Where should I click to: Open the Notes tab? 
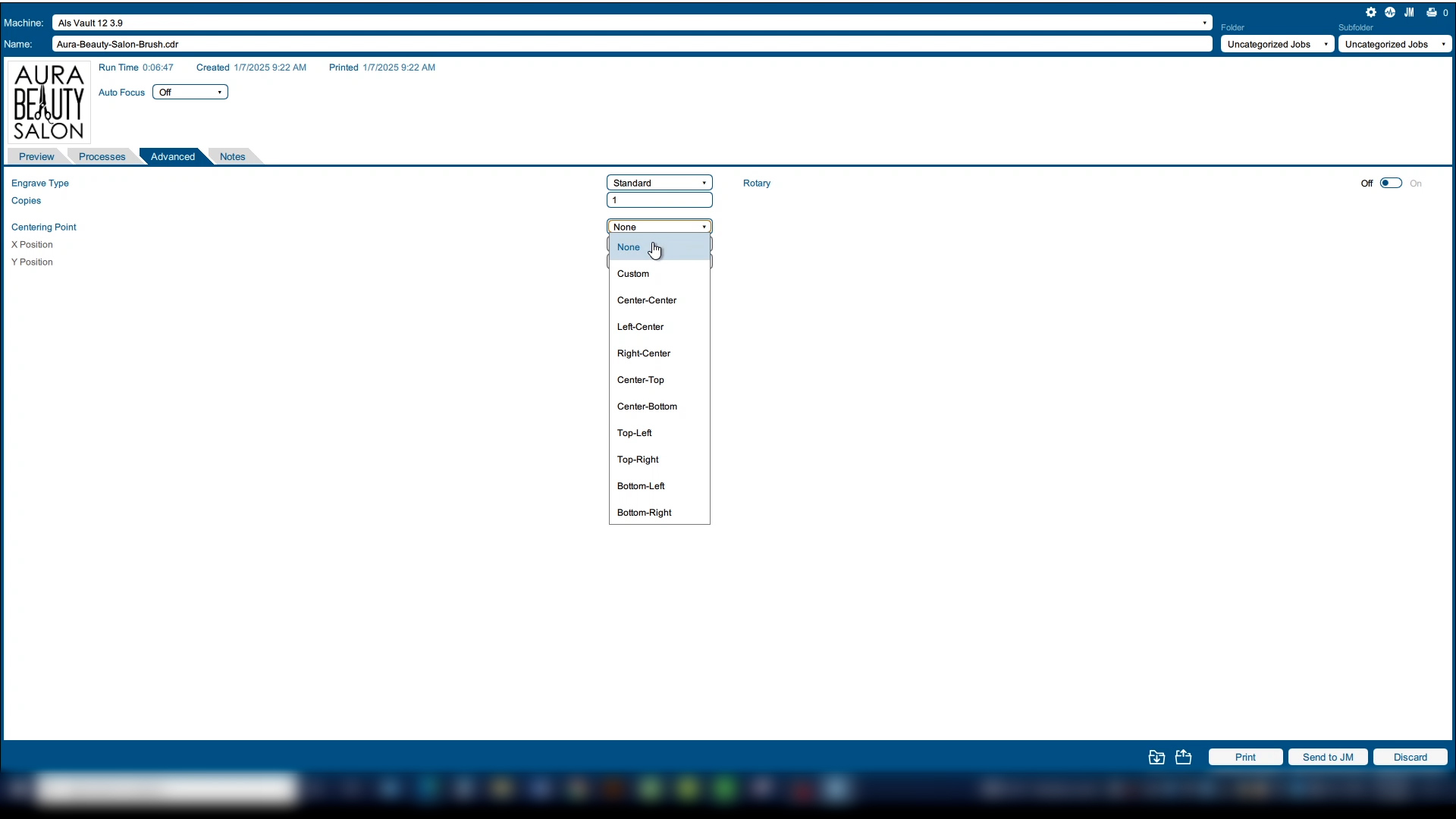pyautogui.click(x=232, y=157)
